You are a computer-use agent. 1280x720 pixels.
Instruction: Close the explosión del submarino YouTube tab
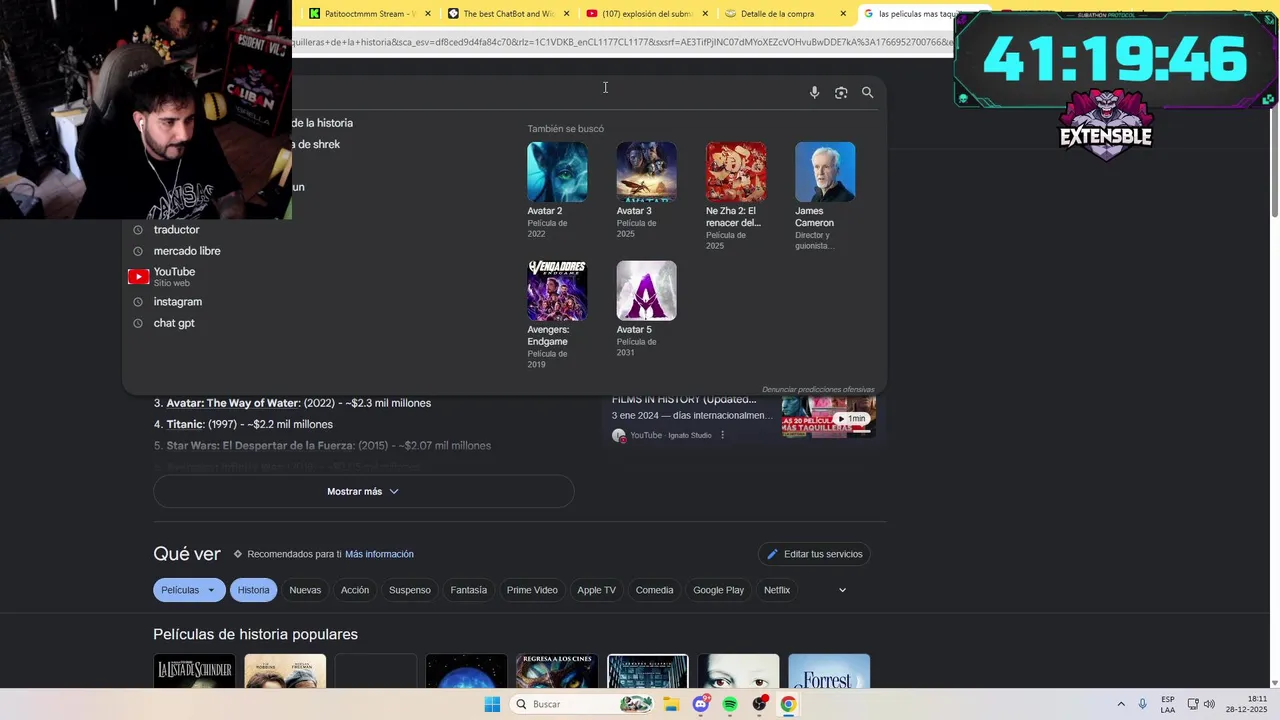705,14
